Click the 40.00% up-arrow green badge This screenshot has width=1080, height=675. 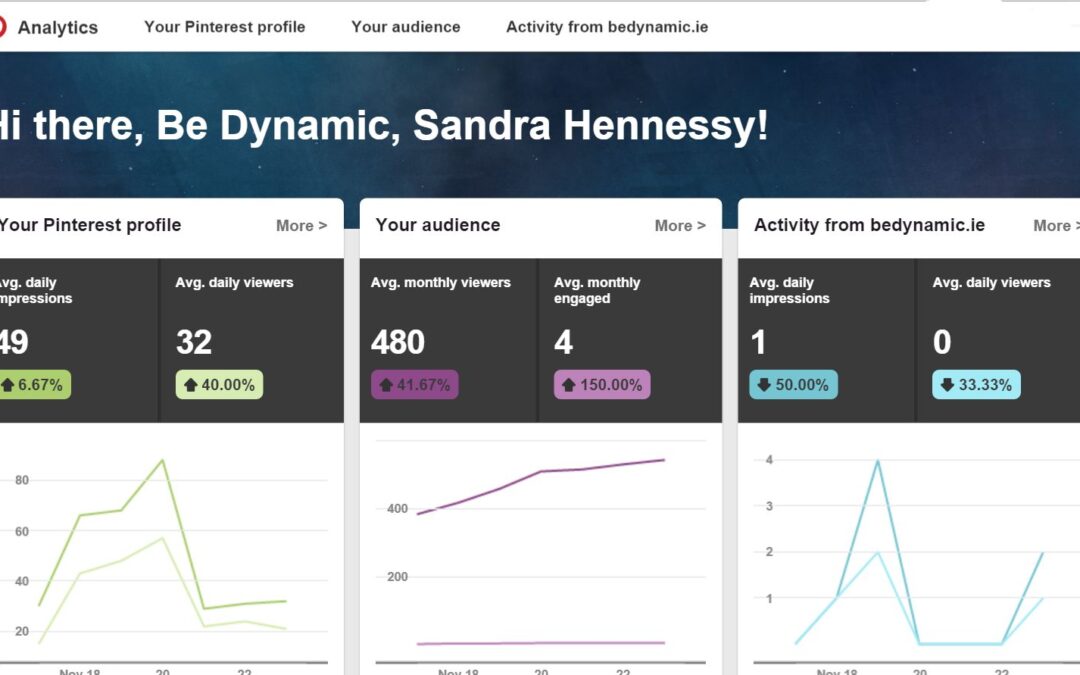[219, 385]
